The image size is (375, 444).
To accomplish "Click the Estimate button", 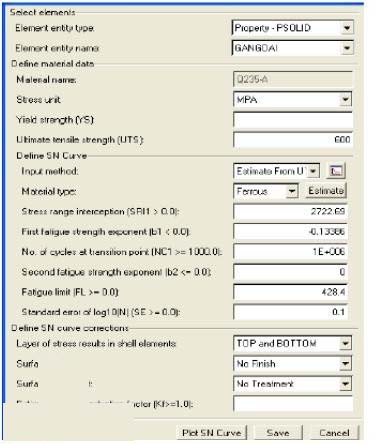I will 326,191.
